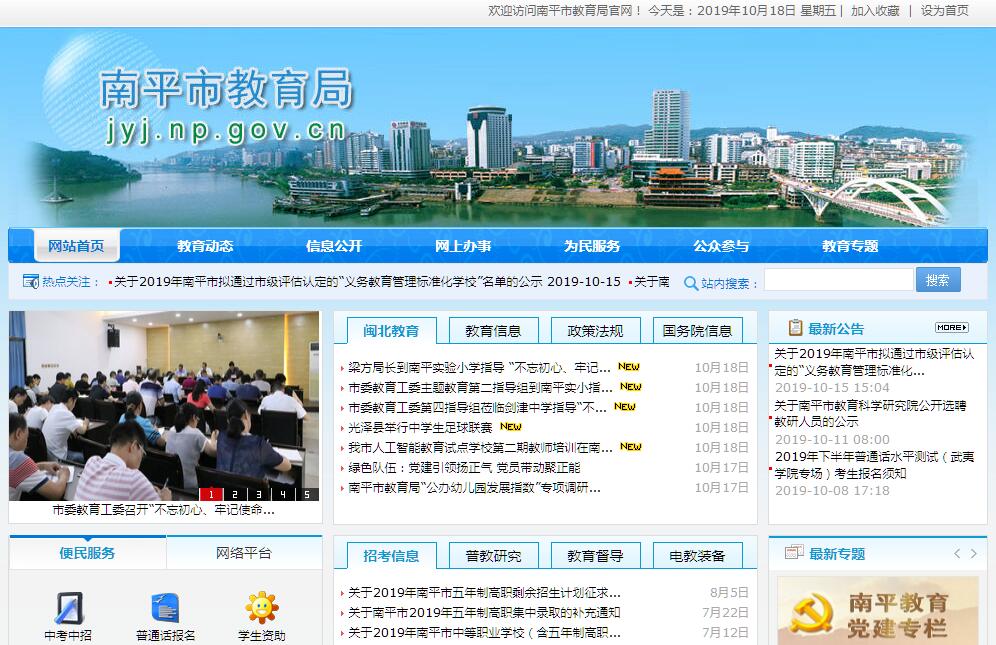Viewport: 996px width, 645px height.
Task: Click 加入收藏 in top bar
Action: click(875, 11)
